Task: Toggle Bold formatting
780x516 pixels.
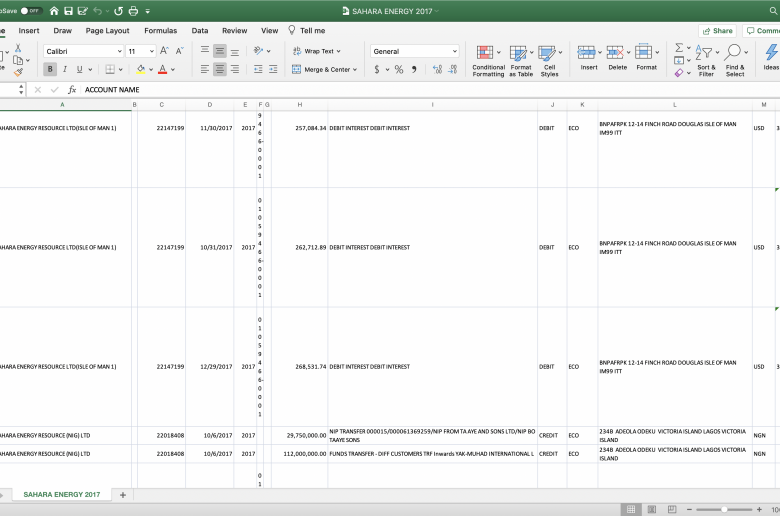Action: 50,69
